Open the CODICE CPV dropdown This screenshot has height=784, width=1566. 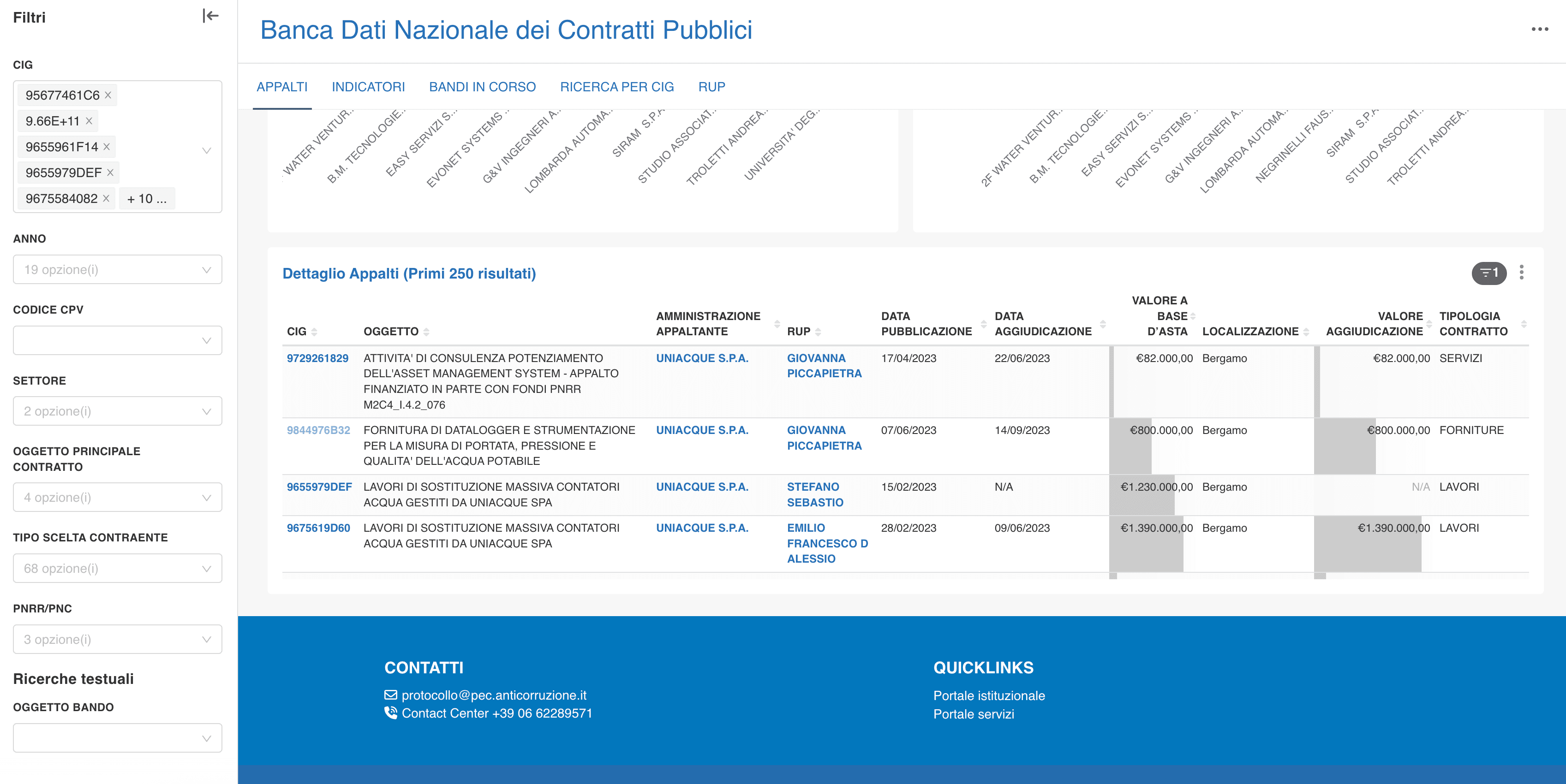117,340
